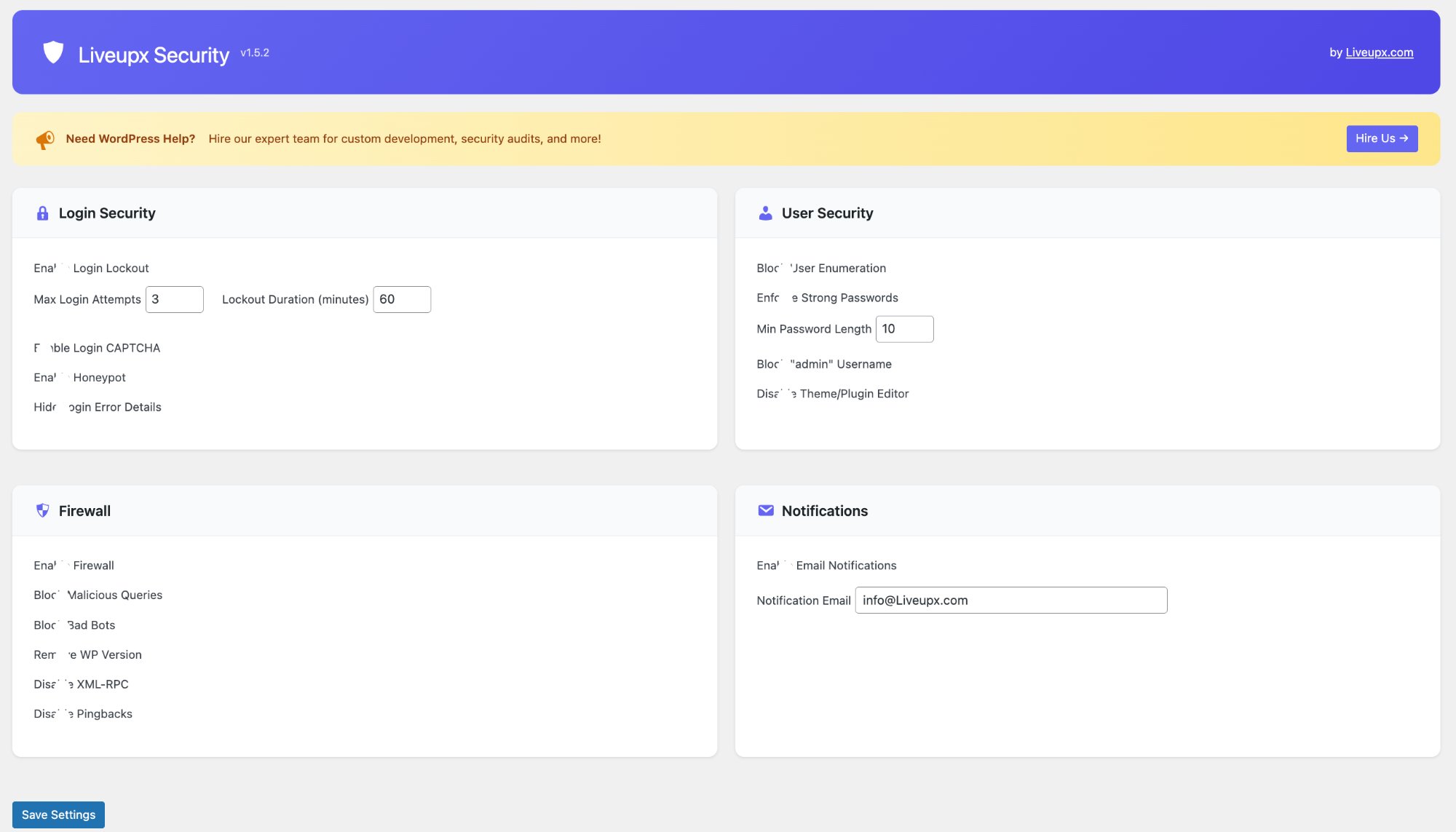Toggle Email Notifications on

(x=787, y=565)
